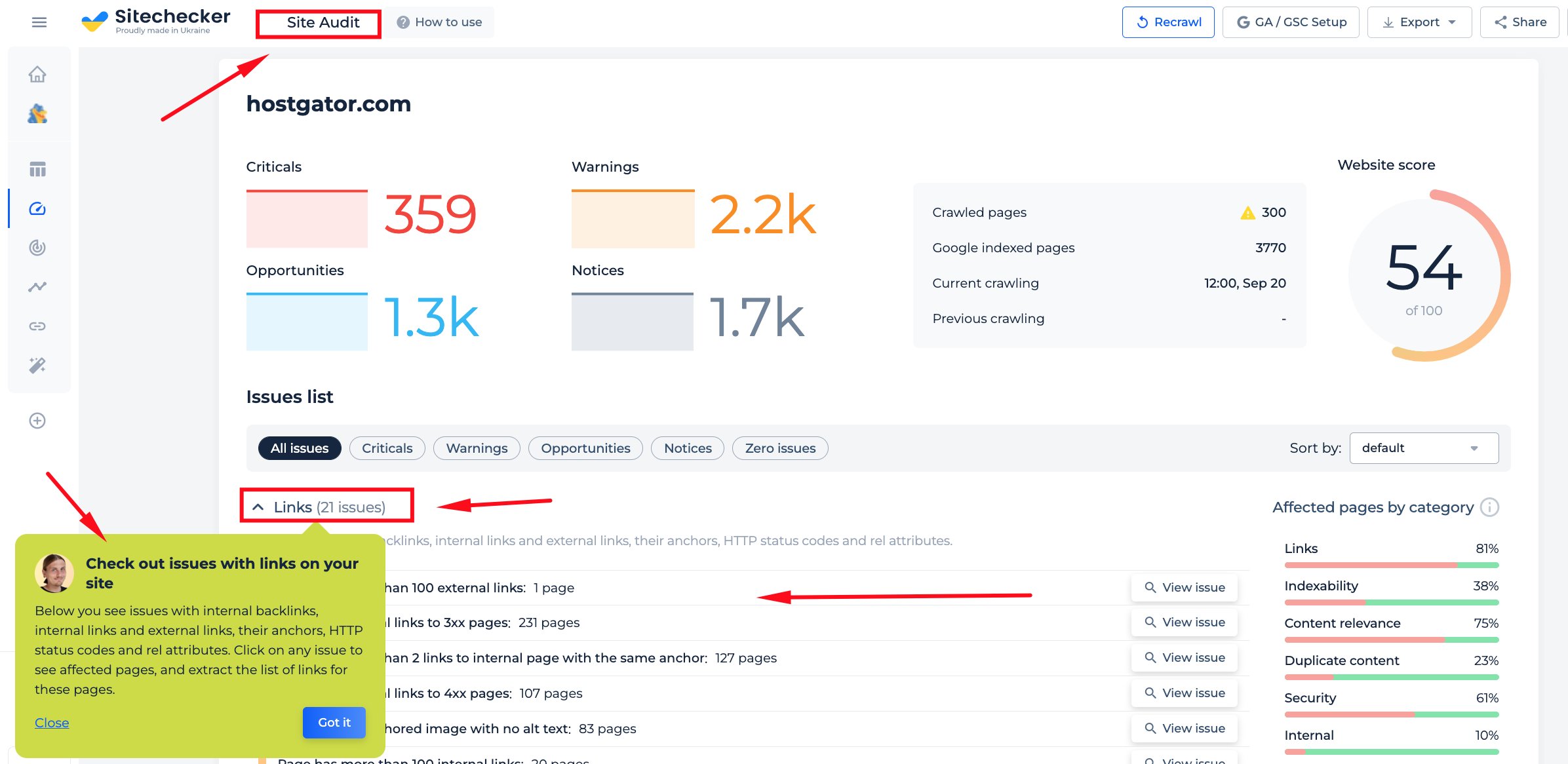1568x764 pixels.
Task: Click the Close link in the tooltip
Action: tap(52, 723)
